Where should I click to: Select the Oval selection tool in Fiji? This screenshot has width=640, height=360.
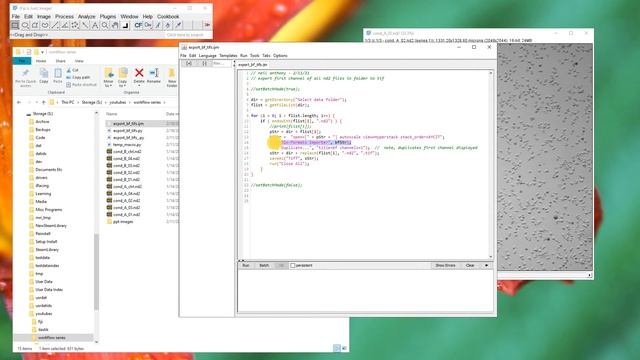[25, 25]
